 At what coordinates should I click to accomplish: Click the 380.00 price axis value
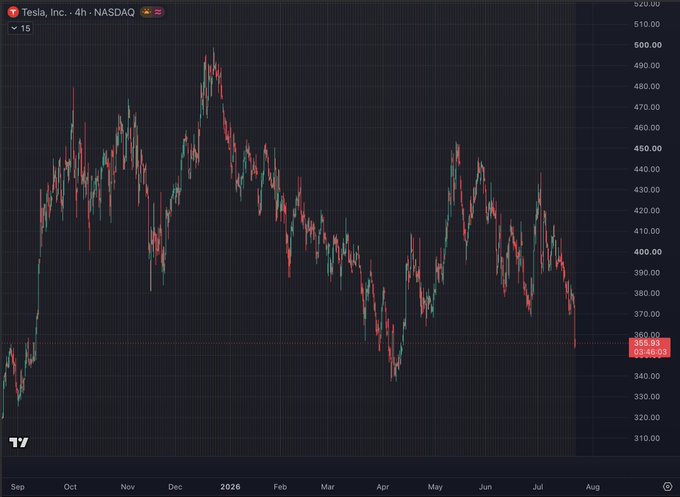point(647,293)
